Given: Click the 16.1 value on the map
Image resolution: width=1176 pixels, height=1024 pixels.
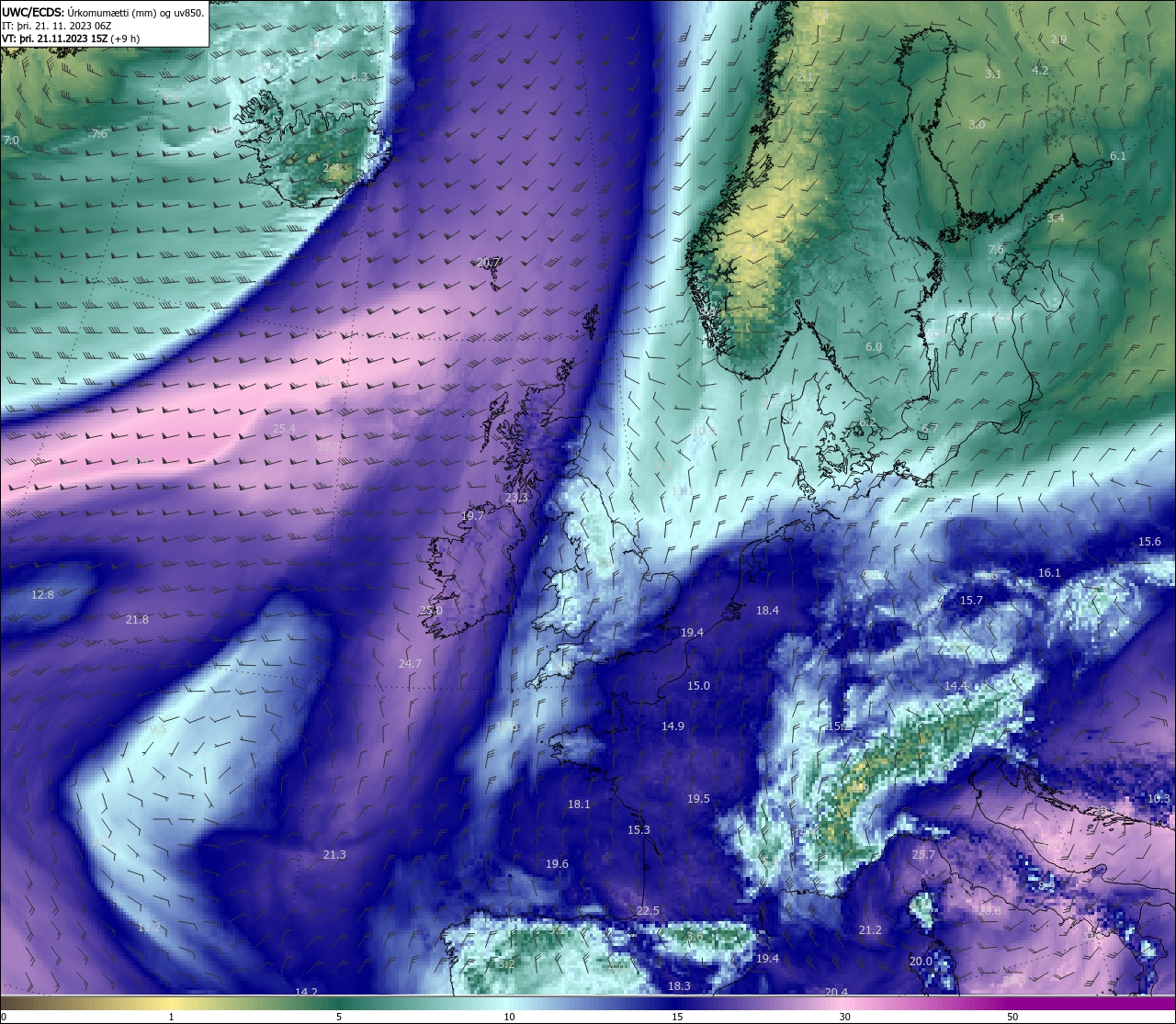Looking at the screenshot, I should pyautogui.click(x=1049, y=573).
